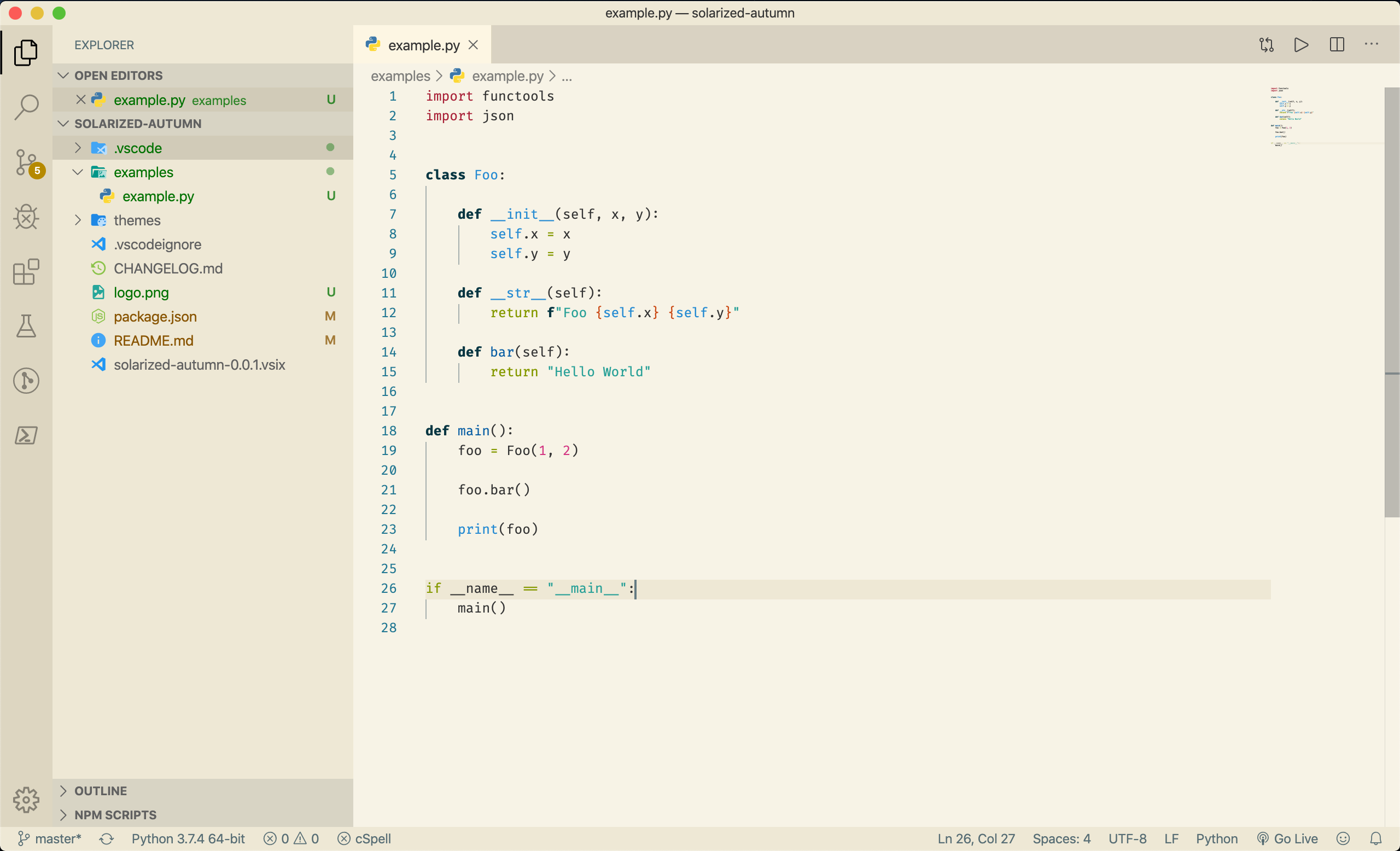The width and height of the screenshot is (1400, 851).
Task: Click the sync changes icon in status bar
Action: click(107, 838)
